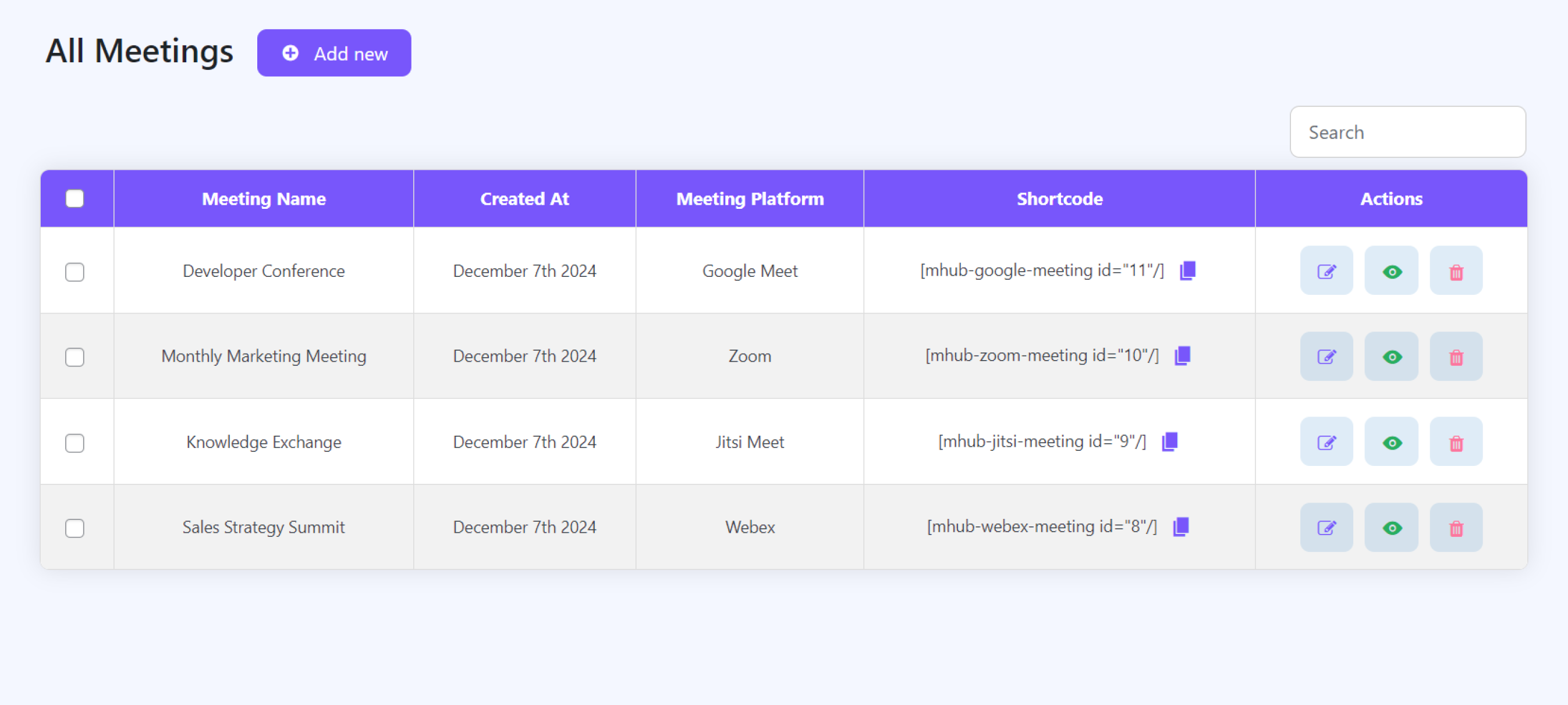
Task: Delete the Knowledge Exchange meeting
Action: click(x=1456, y=441)
